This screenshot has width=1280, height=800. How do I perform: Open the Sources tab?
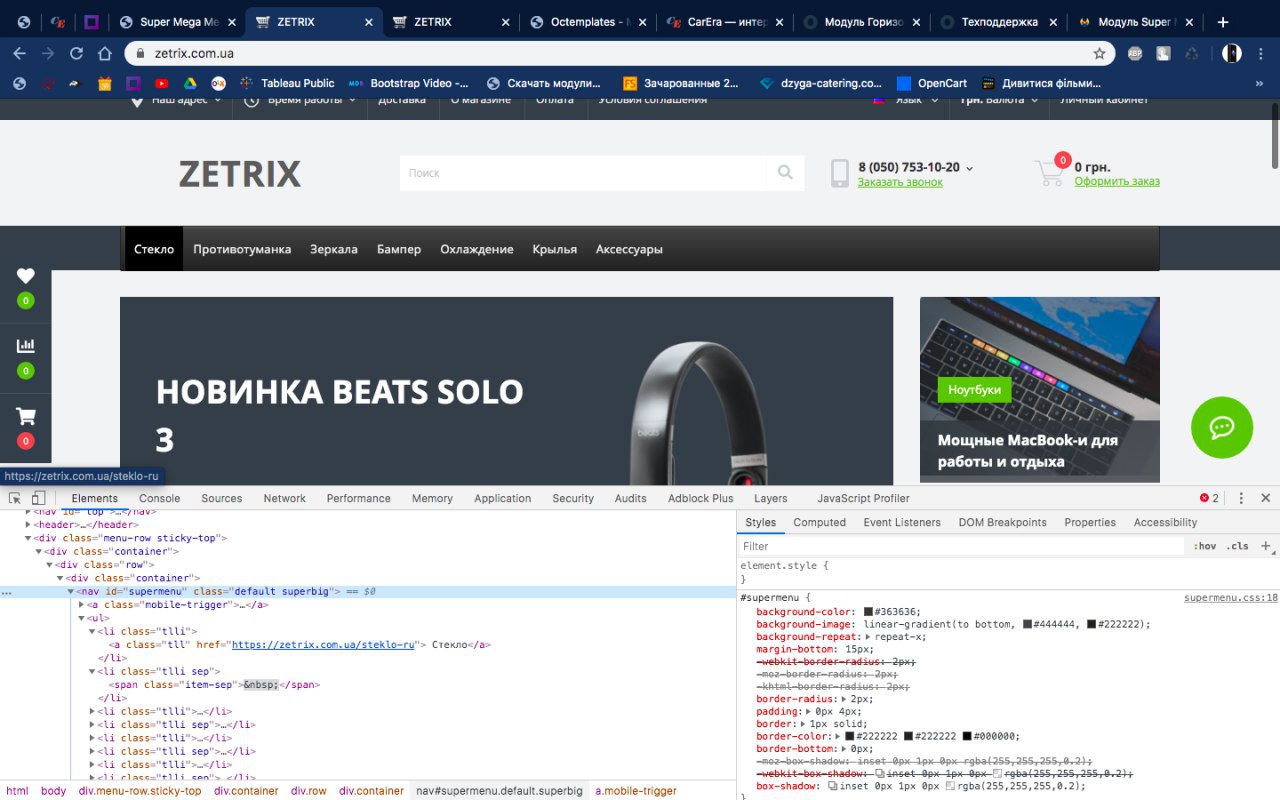pyautogui.click(x=222, y=498)
